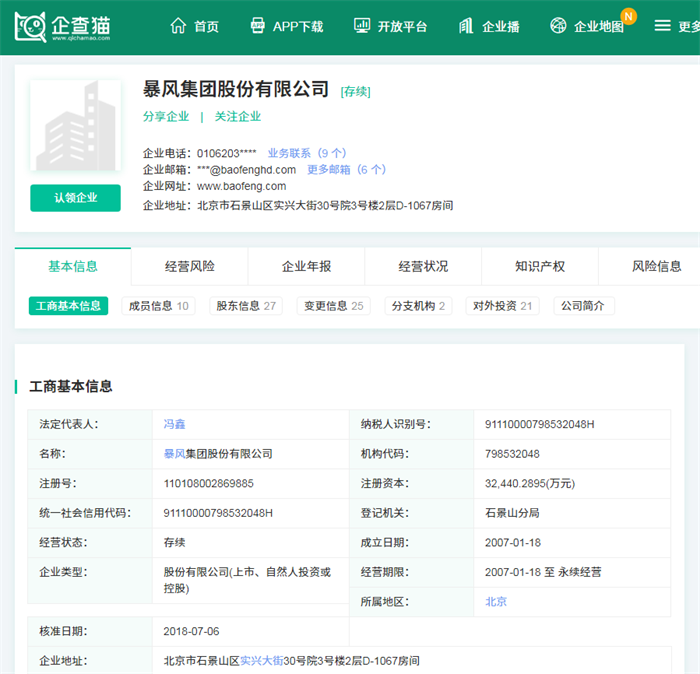
Task: Open the hamburger more menu icon
Action: tap(662, 26)
